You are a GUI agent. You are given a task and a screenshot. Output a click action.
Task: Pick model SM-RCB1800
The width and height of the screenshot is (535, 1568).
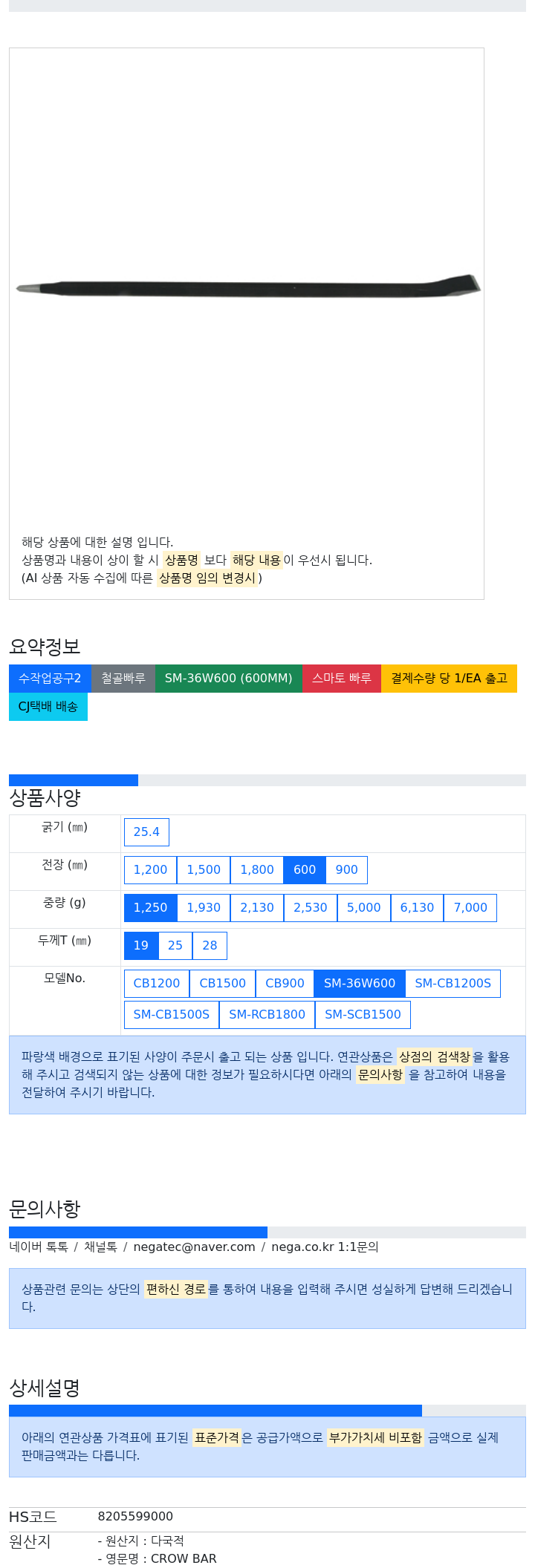(267, 1015)
